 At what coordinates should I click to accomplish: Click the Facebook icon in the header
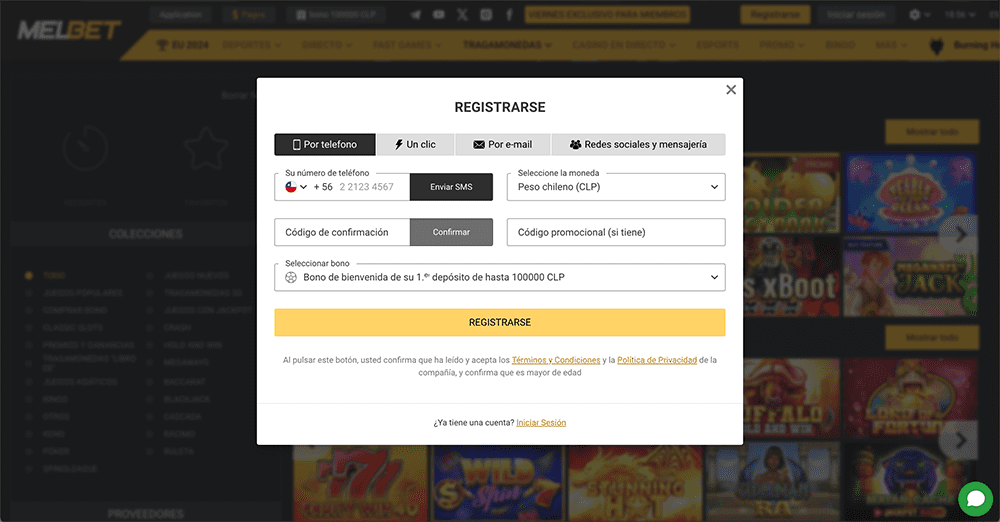click(x=510, y=15)
